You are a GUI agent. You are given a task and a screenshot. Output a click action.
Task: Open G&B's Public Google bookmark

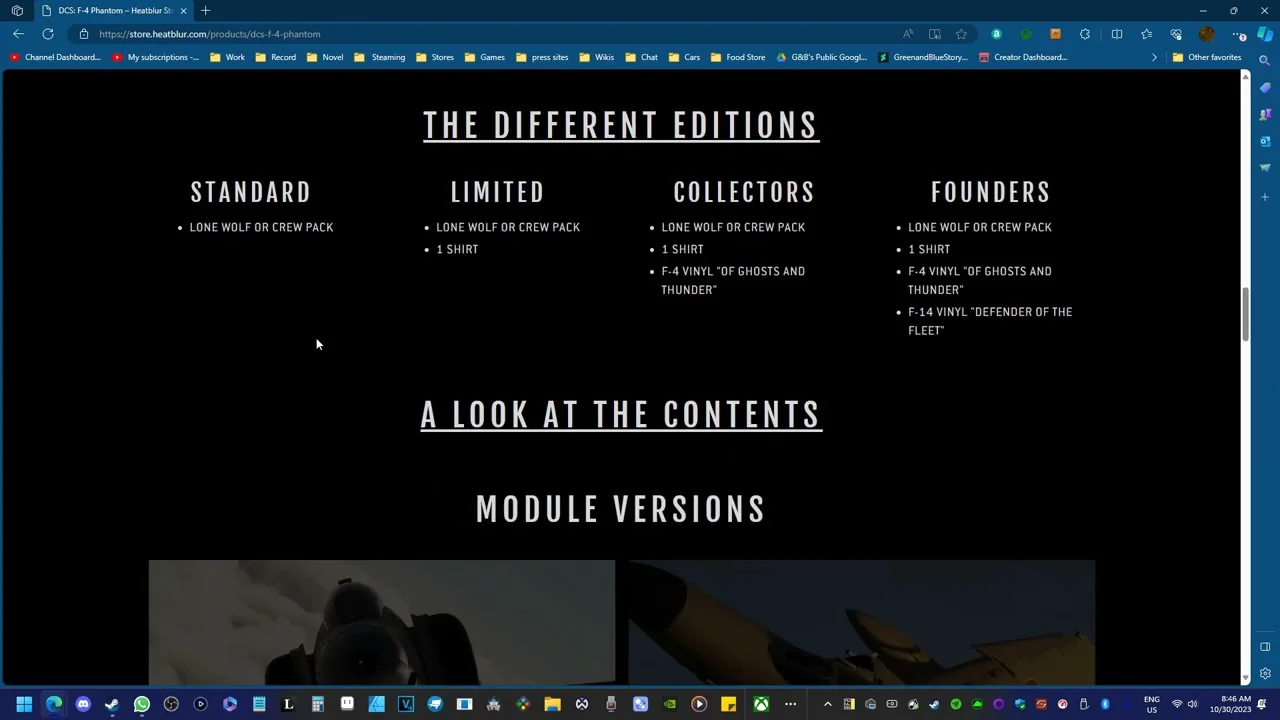(x=821, y=57)
